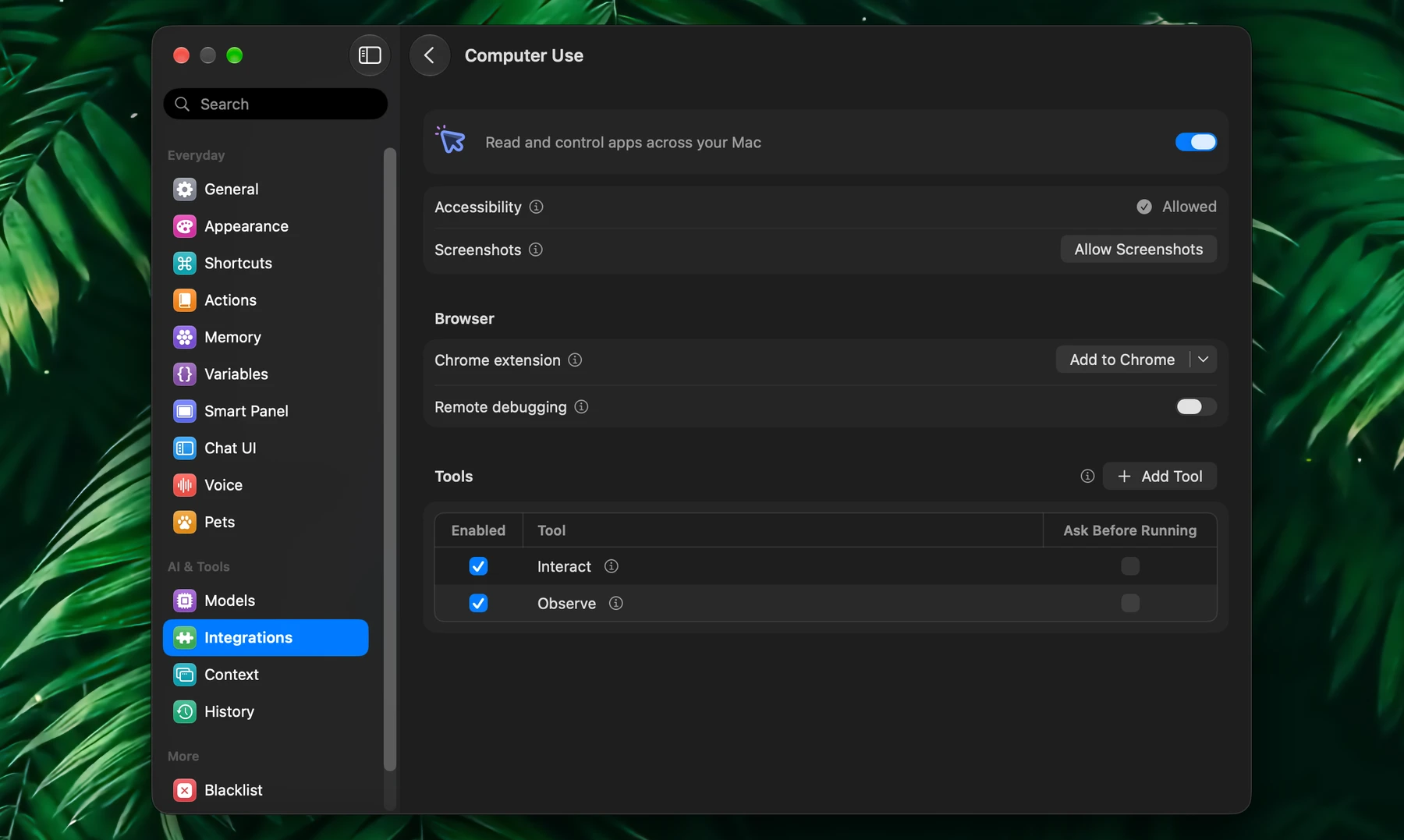Click the Ask Before Running column header
1404x840 pixels.
click(1129, 530)
